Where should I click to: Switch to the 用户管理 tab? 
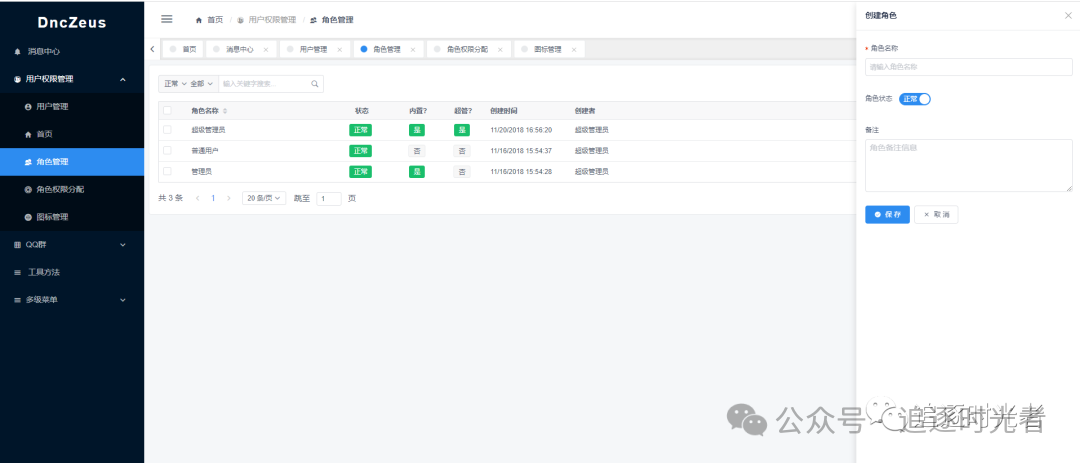coord(313,50)
